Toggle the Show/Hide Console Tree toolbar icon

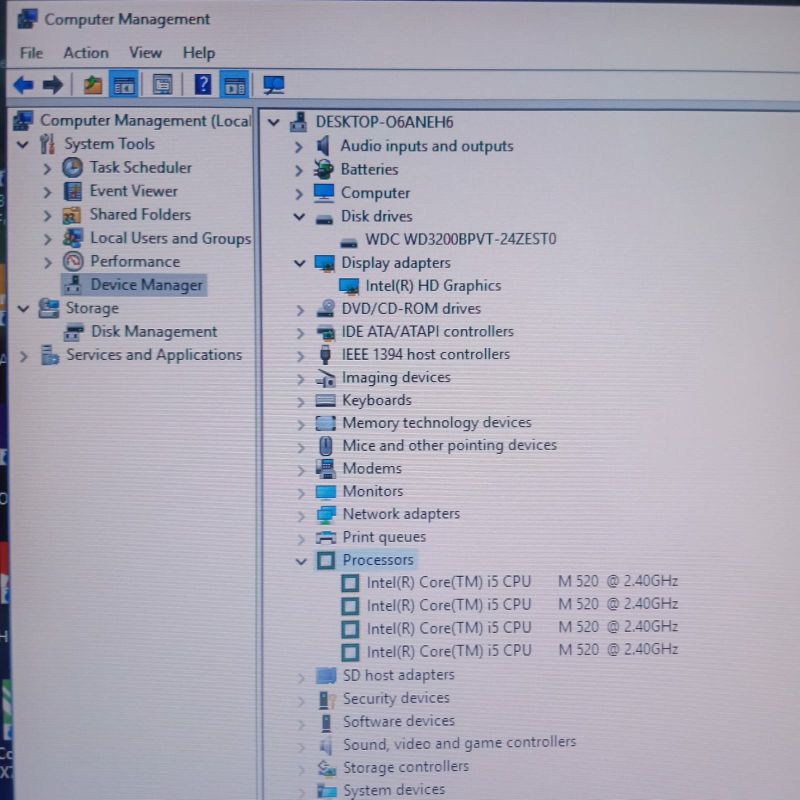pyautogui.click(x=123, y=84)
